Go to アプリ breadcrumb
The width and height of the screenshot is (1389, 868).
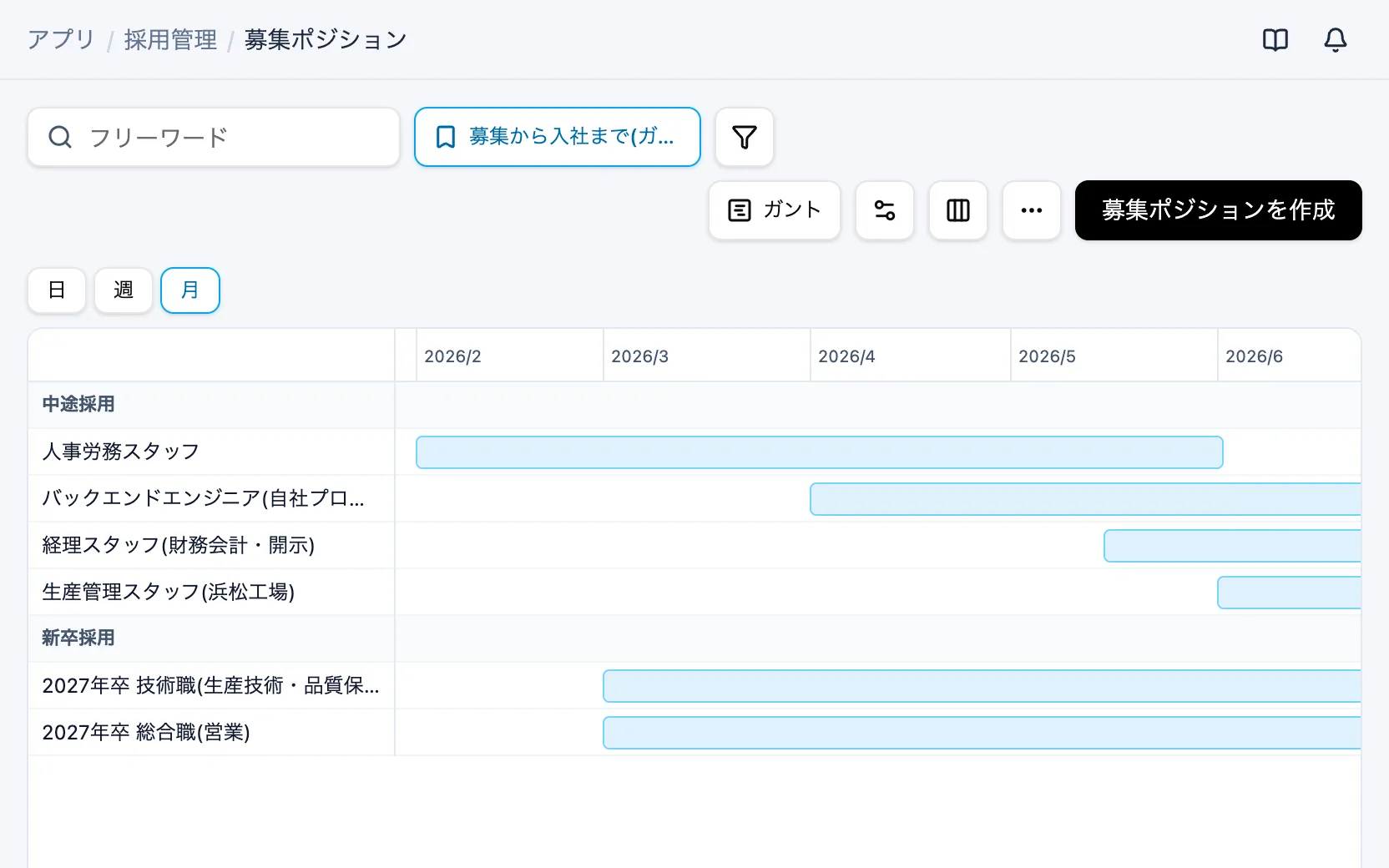[x=61, y=39]
